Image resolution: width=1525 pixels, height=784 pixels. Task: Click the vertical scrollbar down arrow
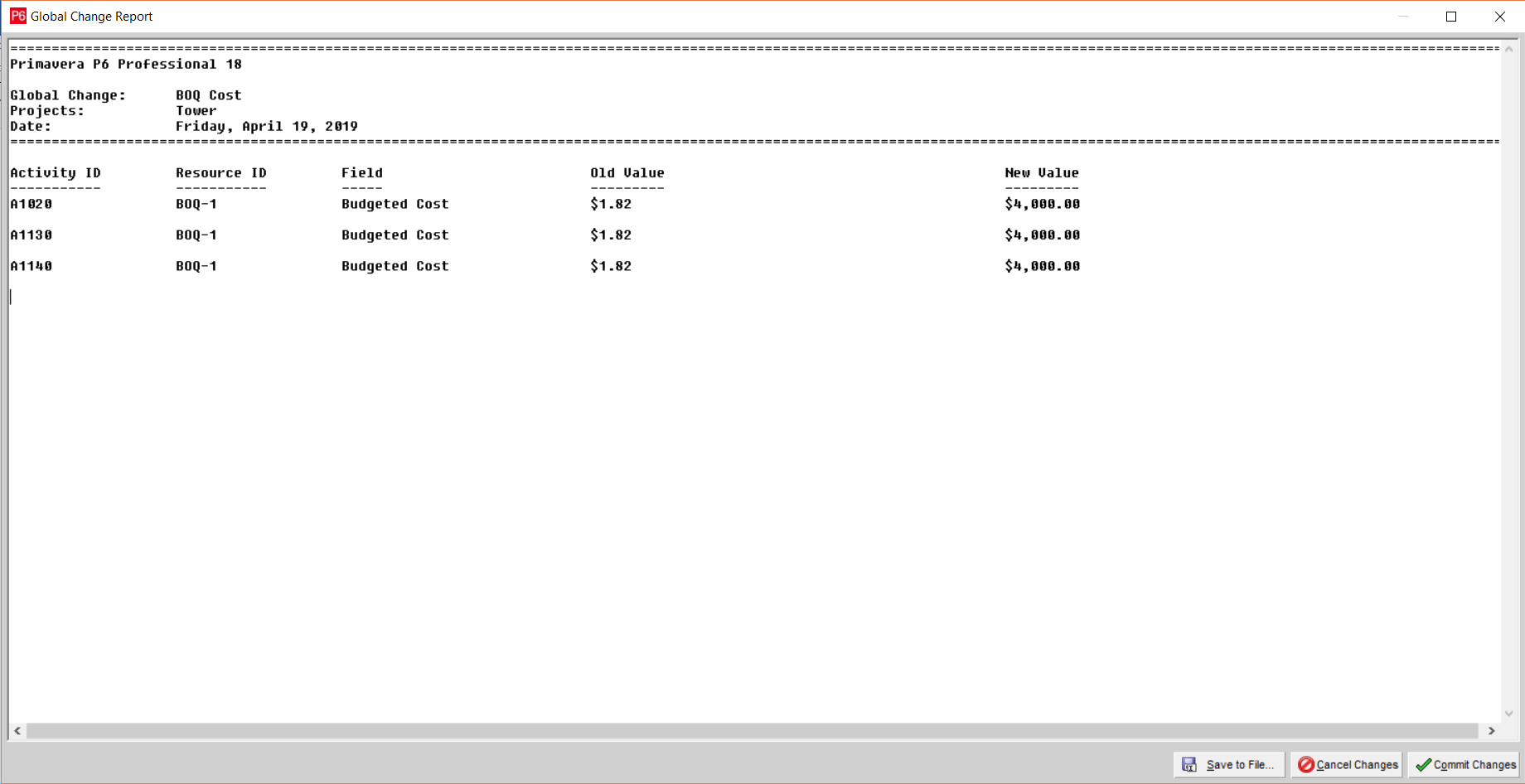click(x=1509, y=714)
